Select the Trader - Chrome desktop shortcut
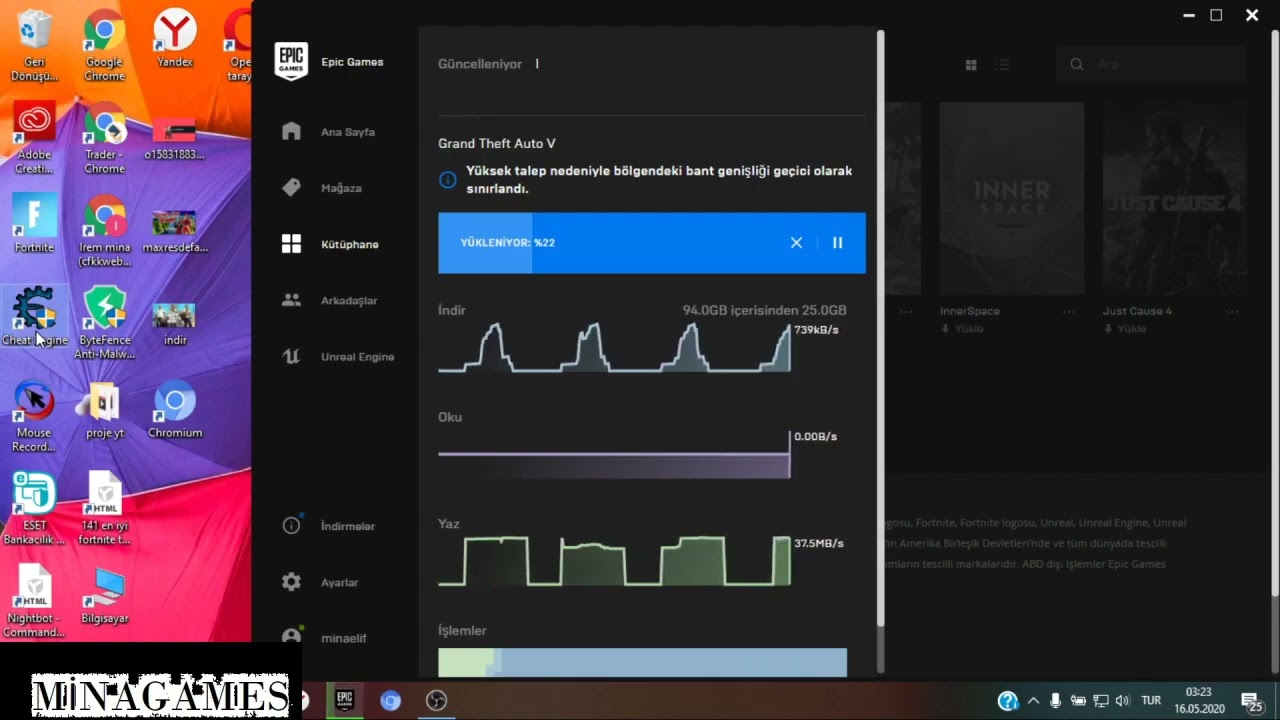Image resolution: width=1280 pixels, height=720 pixels. click(104, 138)
